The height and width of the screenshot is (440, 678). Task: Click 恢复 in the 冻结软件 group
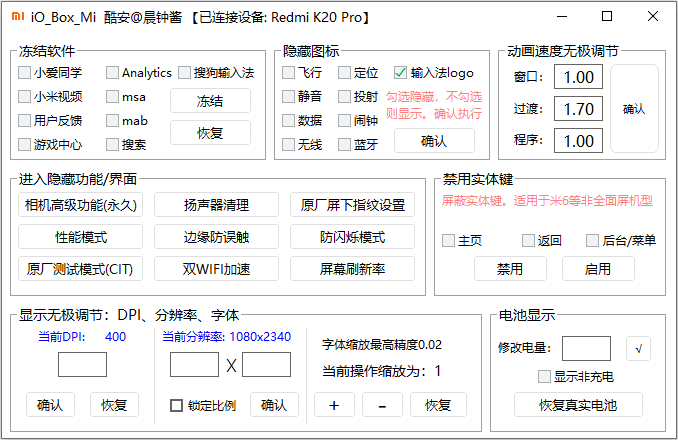click(210, 133)
